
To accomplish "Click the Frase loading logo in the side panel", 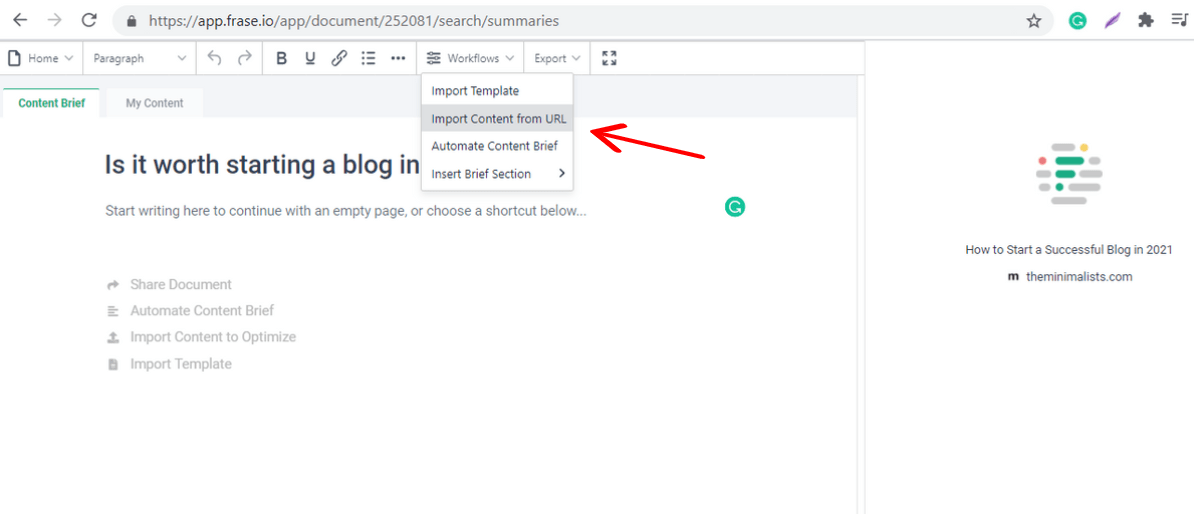I will click(x=1070, y=174).
